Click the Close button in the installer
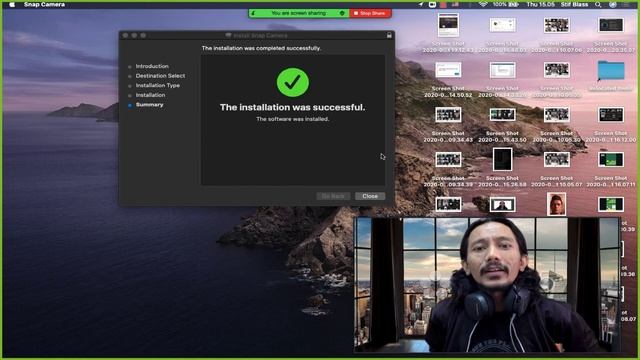Screen dimensions: 640x360 370,196
